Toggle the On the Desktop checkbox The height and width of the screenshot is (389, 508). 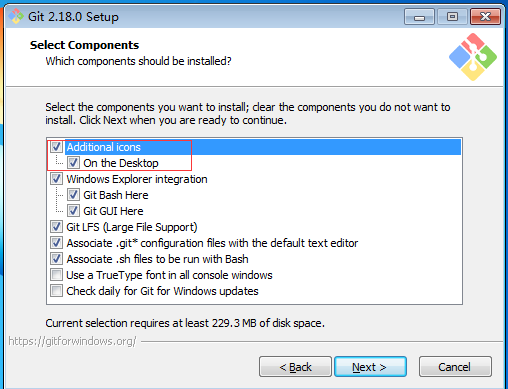pyautogui.click(x=73, y=163)
